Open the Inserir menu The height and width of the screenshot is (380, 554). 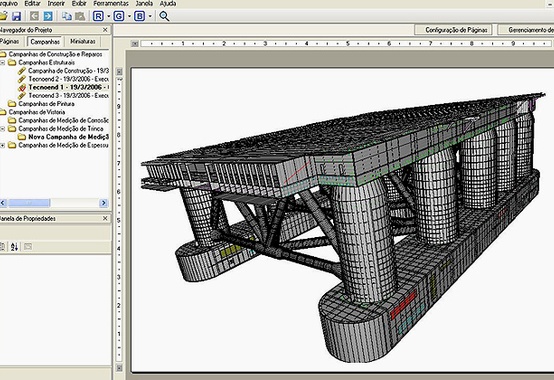[x=56, y=4]
